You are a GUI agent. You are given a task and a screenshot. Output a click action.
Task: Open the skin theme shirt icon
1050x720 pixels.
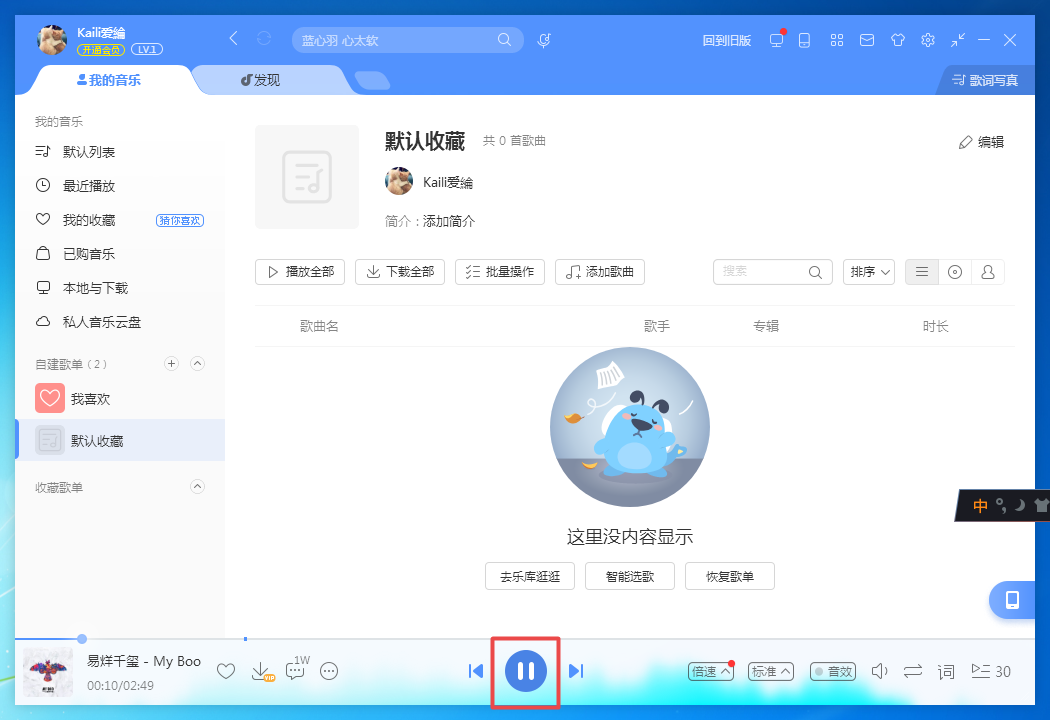(x=897, y=40)
